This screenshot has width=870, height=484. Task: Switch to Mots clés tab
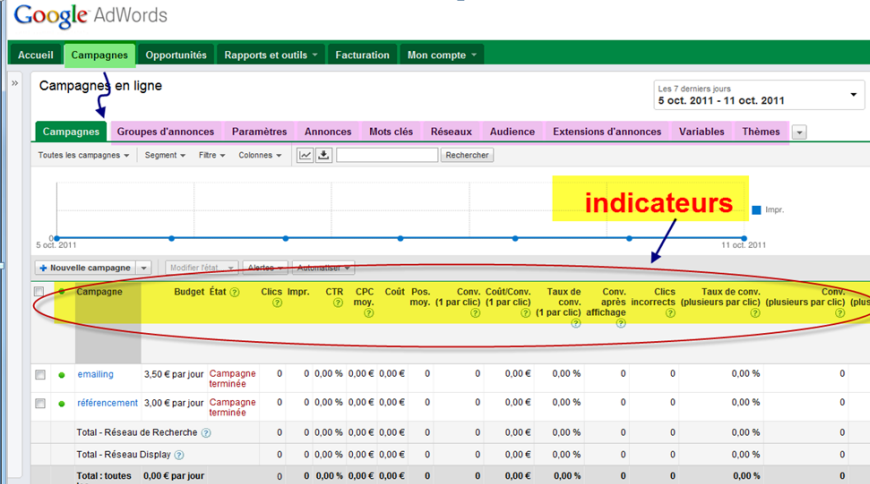coord(391,132)
